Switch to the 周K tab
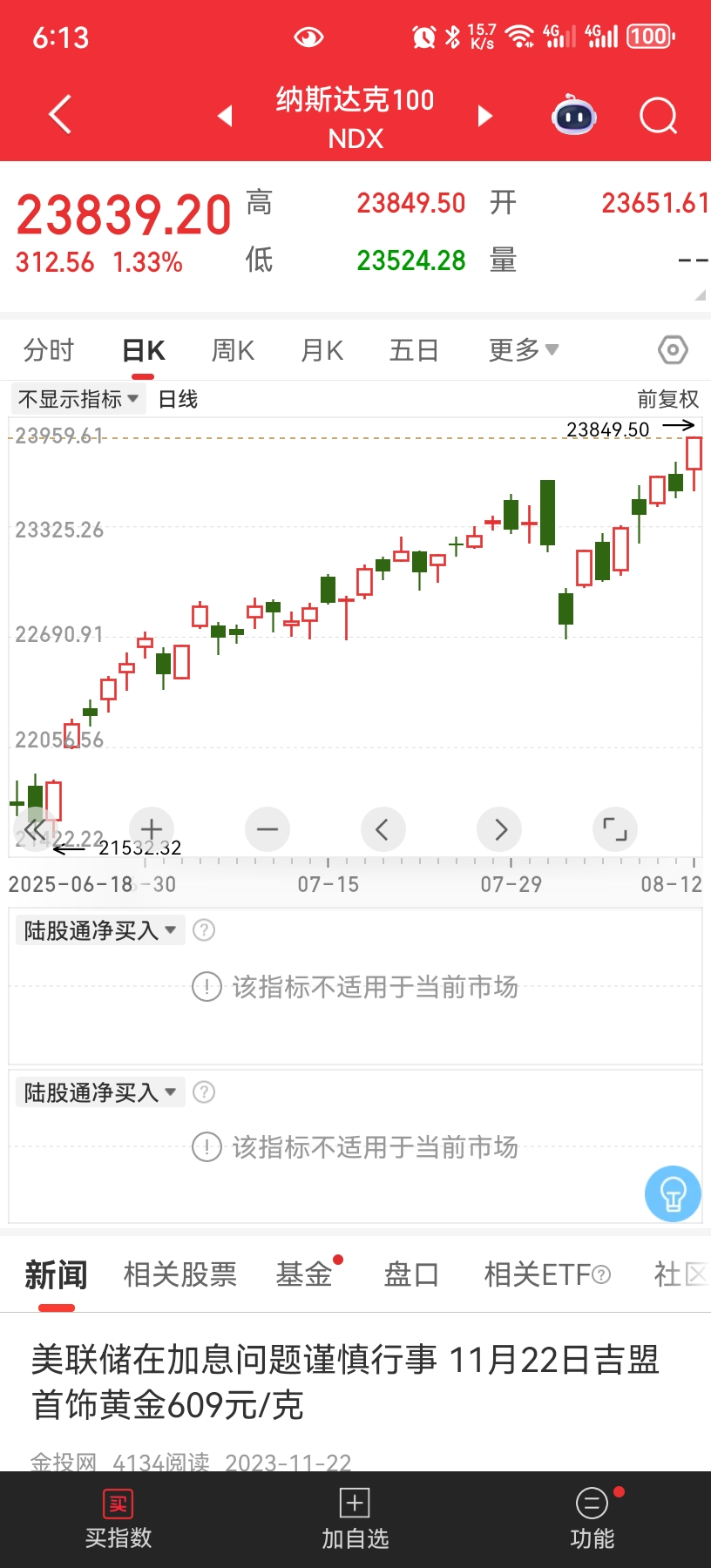 233,350
